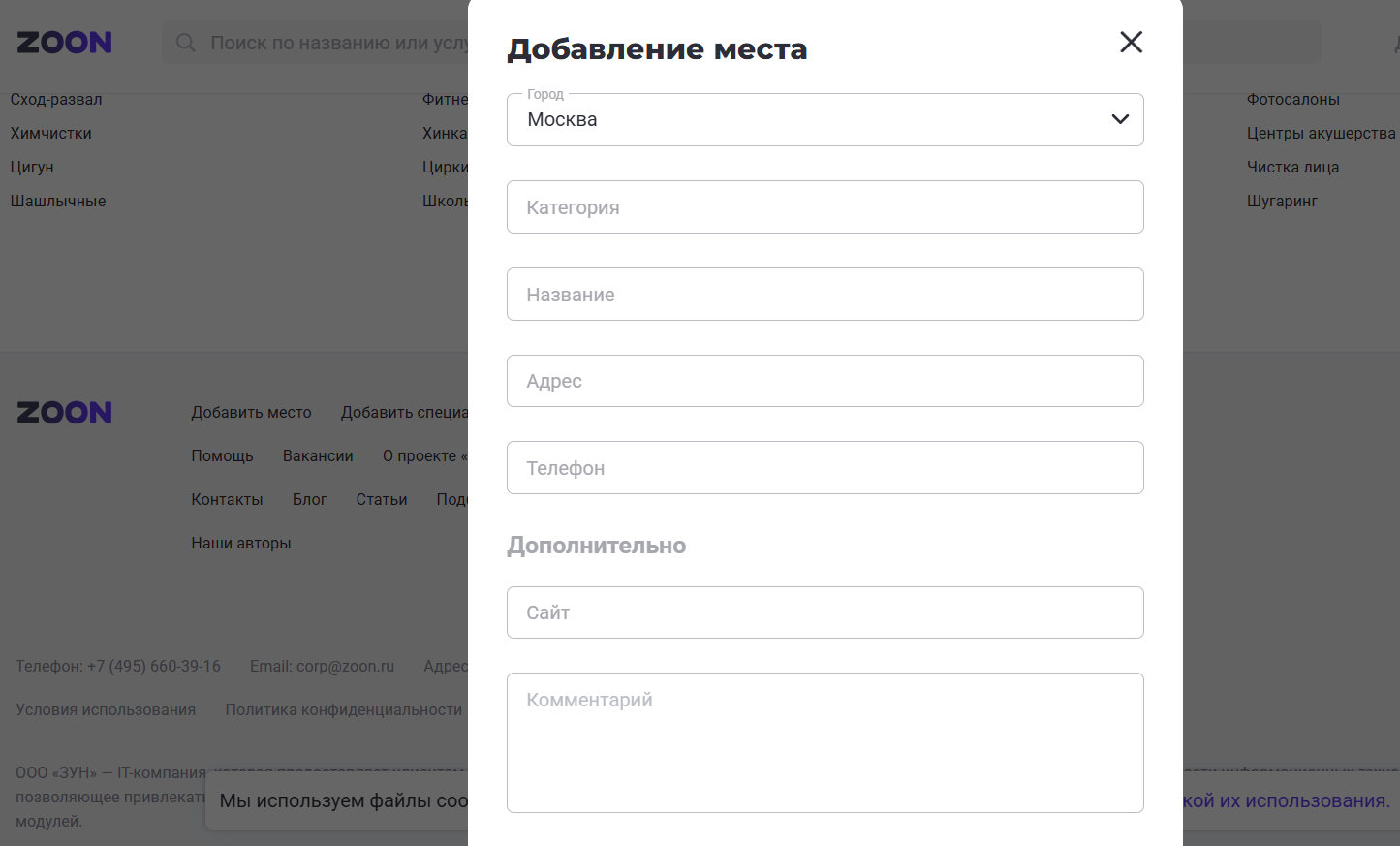Click the corp@zoon.ru email link
Screen dimensions: 1400x846
coord(344,666)
